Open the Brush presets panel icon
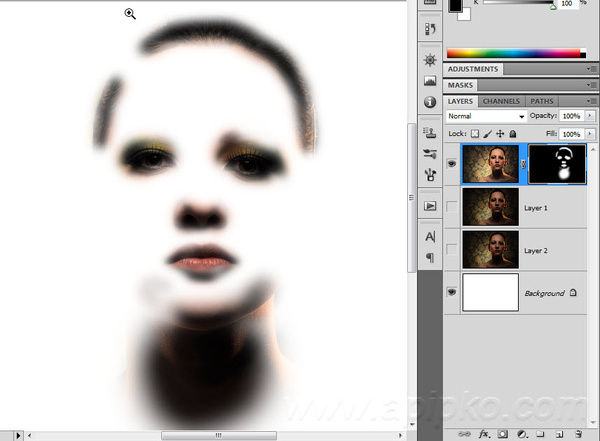Viewport: 600px width, 441px height. pyautogui.click(x=430, y=154)
